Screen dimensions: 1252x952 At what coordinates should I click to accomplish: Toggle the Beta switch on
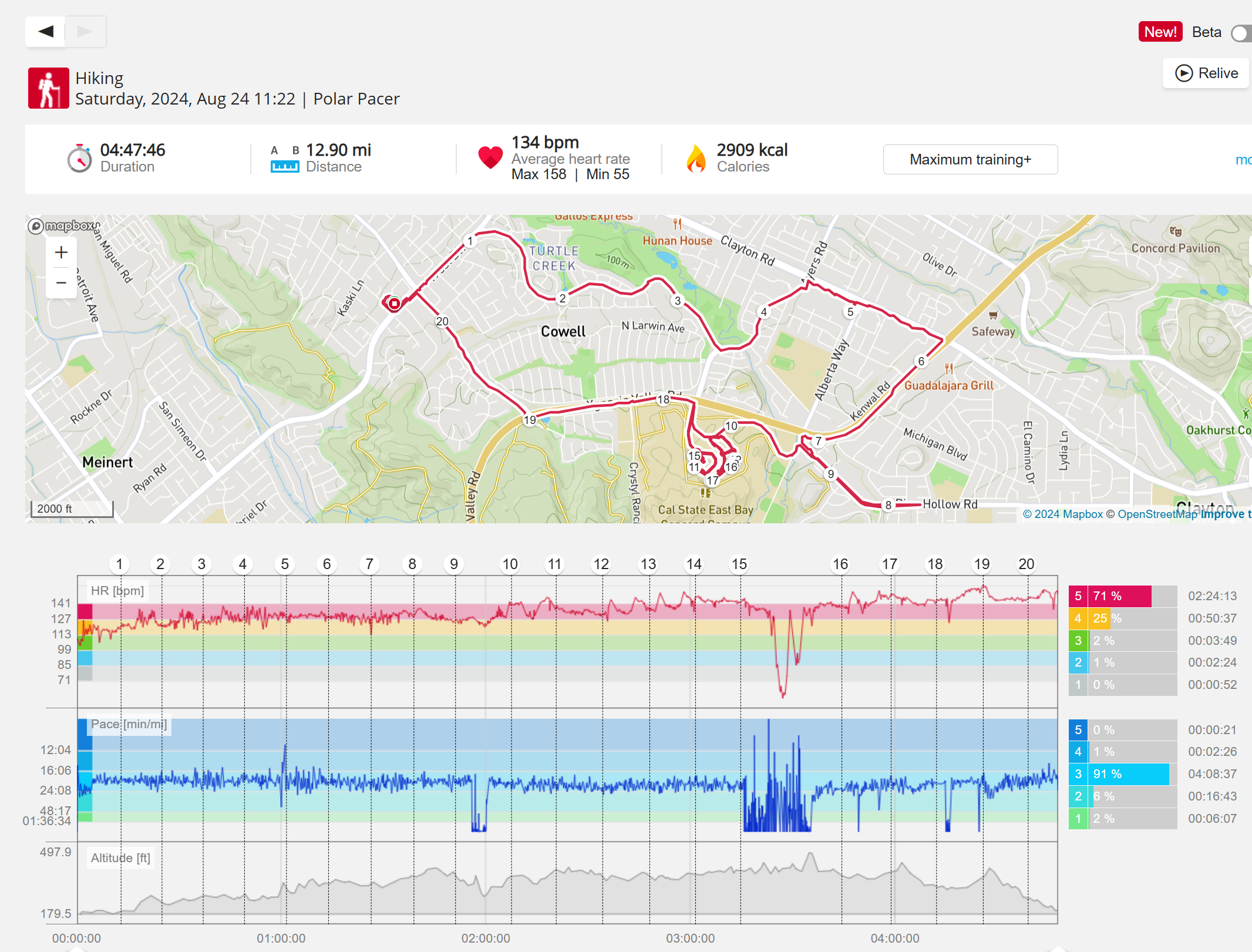click(x=1241, y=33)
